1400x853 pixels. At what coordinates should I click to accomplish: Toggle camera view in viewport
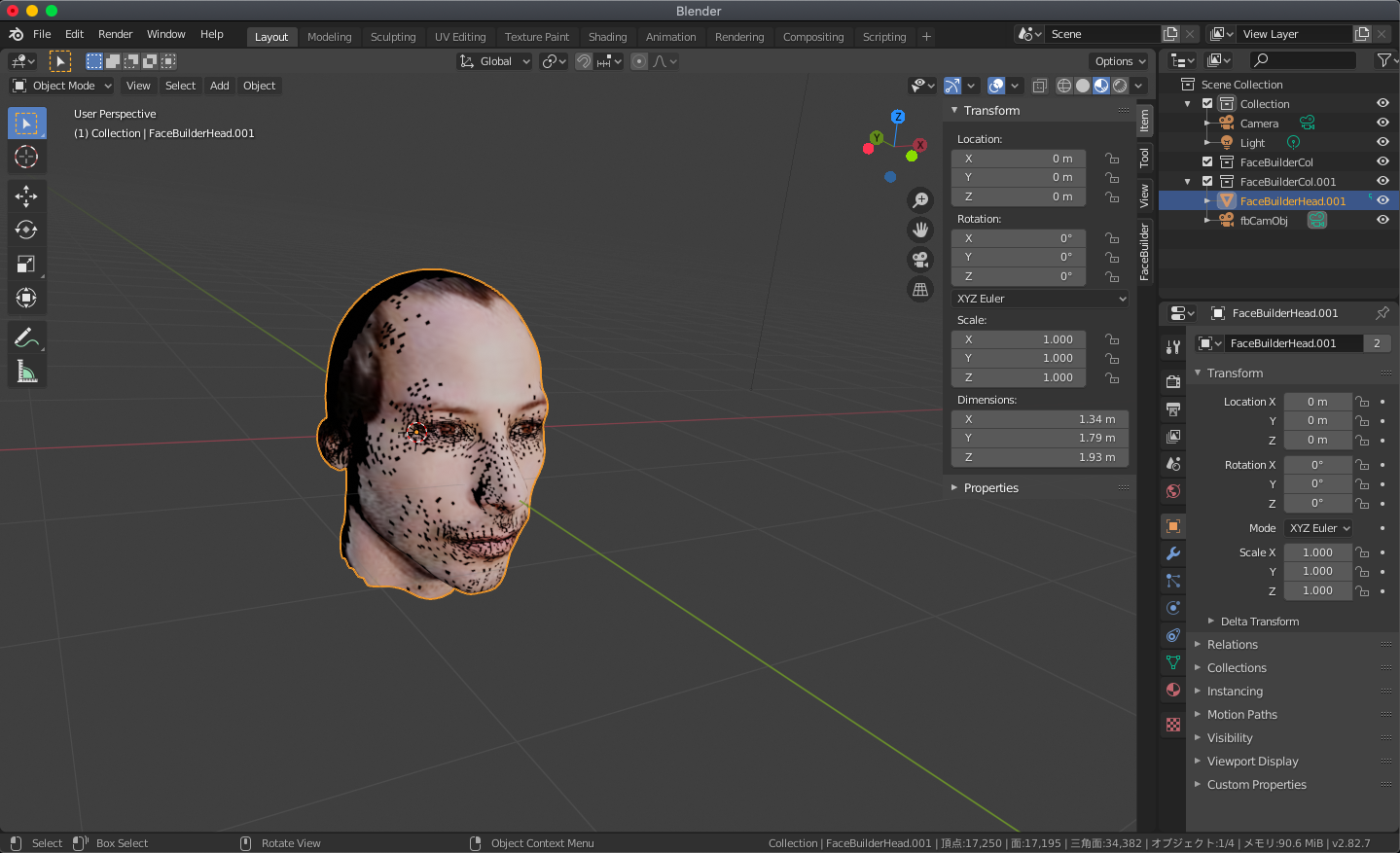(919, 260)
